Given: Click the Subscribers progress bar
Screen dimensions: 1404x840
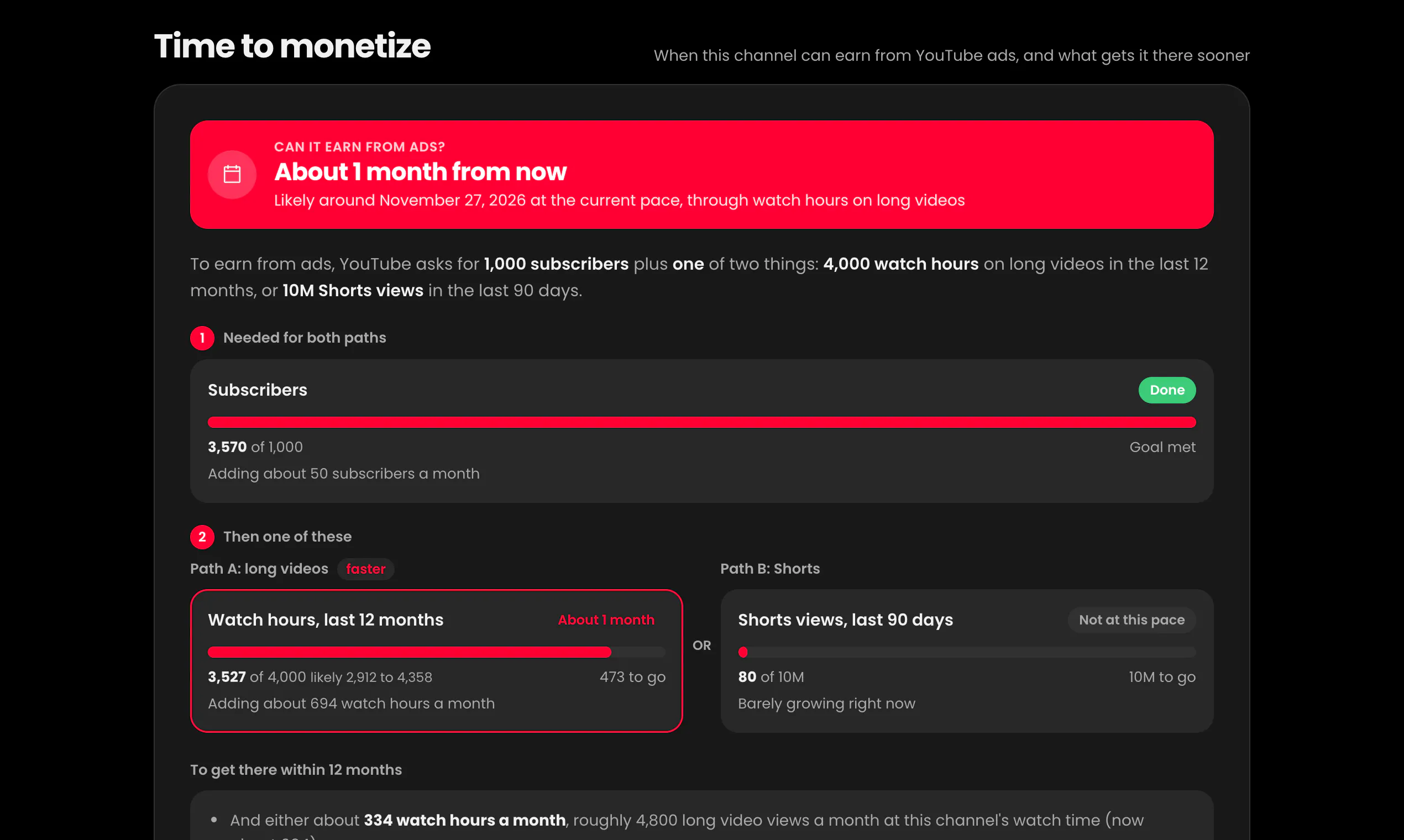Looking at the screenshot, I should pyautogui.click(x=701, y=422).
